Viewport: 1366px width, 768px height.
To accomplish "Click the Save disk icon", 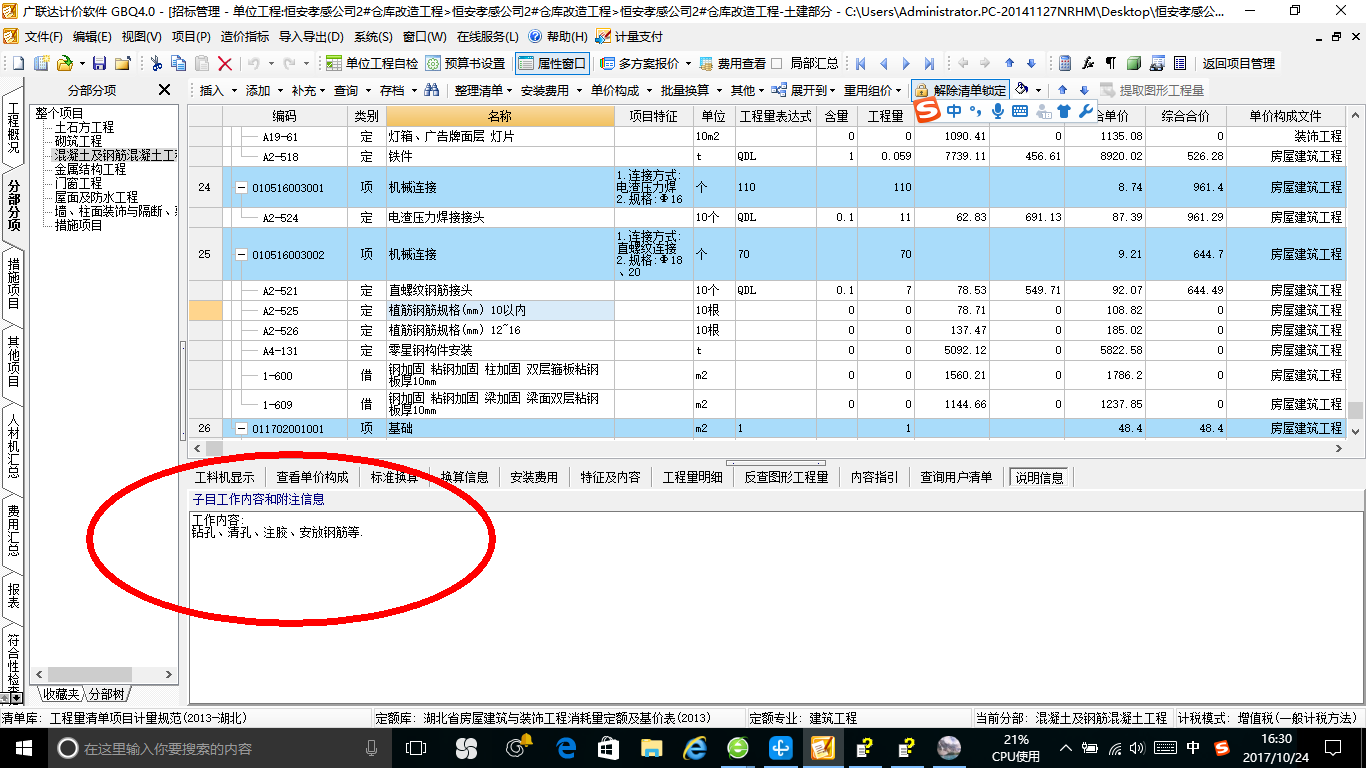I will coord(99,63).
